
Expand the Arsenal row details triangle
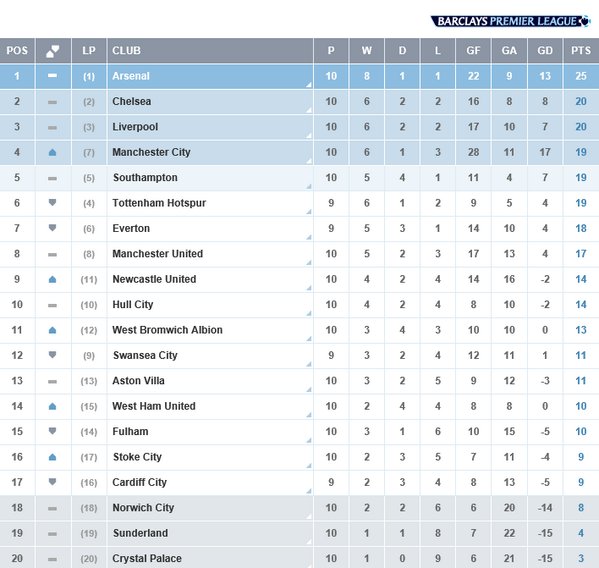[x=309, y=85]
